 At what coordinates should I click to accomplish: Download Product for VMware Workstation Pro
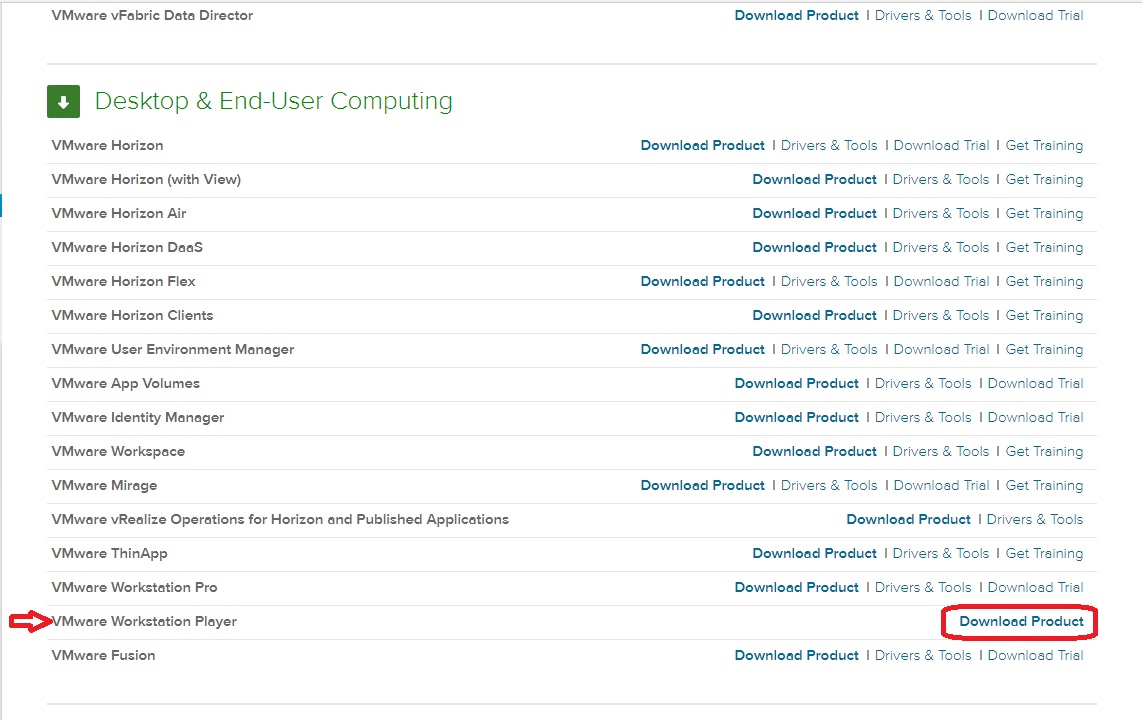pyautogui.click(x=797, y=588)
